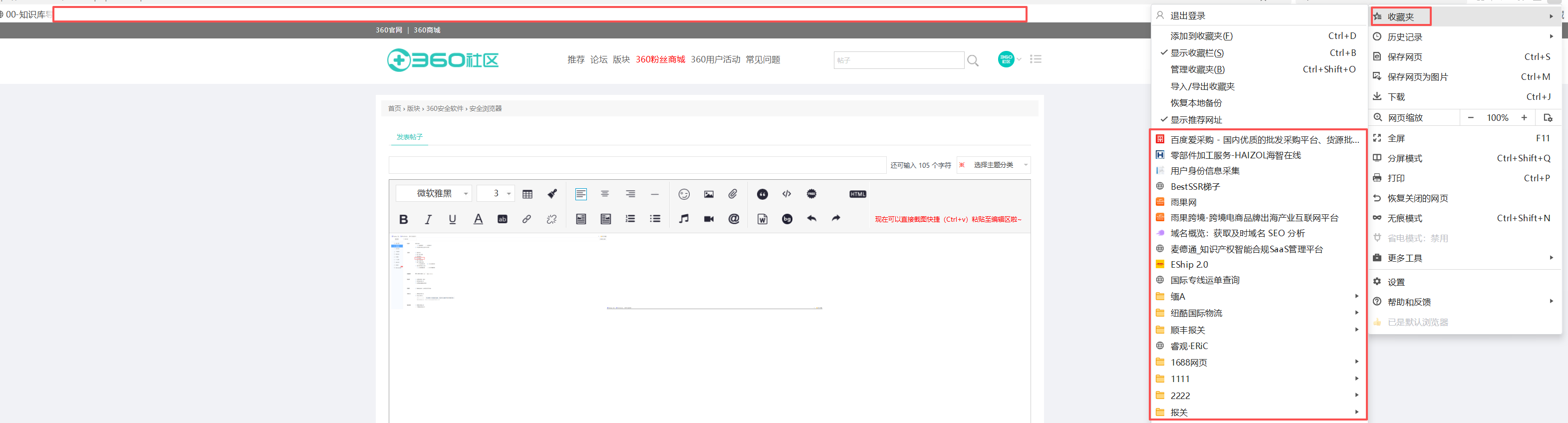Click the FREE badge icon

pyautogui.click(x=811, y=194)
